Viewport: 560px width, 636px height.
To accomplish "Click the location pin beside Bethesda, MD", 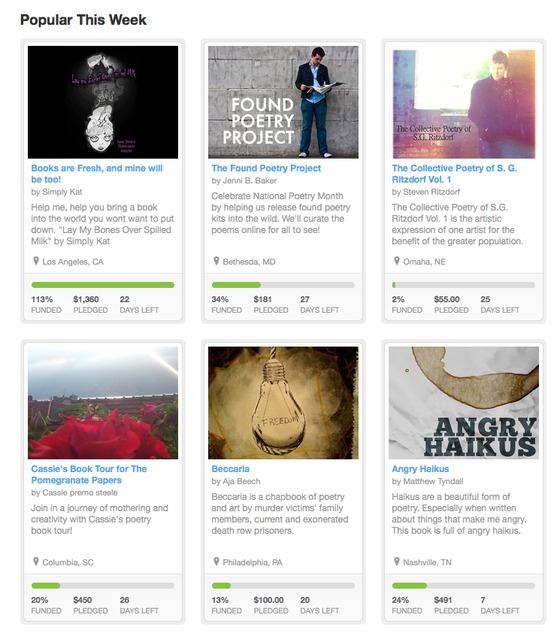I will (x=216, y=261).
